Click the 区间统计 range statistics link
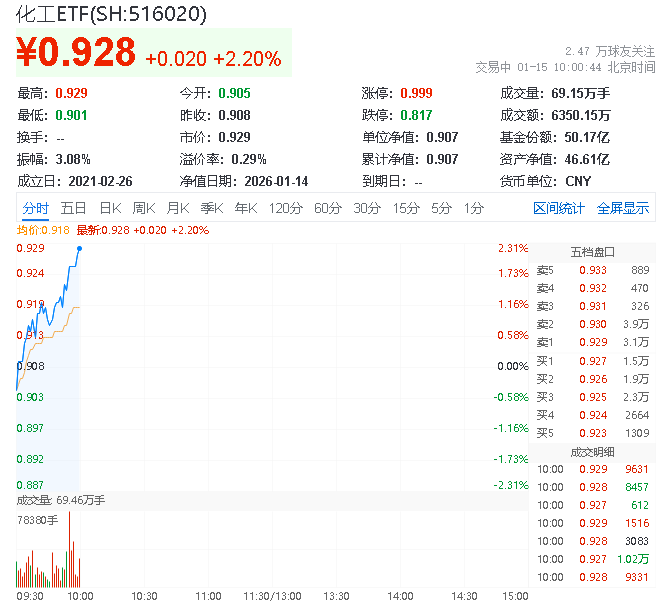This screenshot has height=615, width=656. pyautogui.click(x=559, y=208)
